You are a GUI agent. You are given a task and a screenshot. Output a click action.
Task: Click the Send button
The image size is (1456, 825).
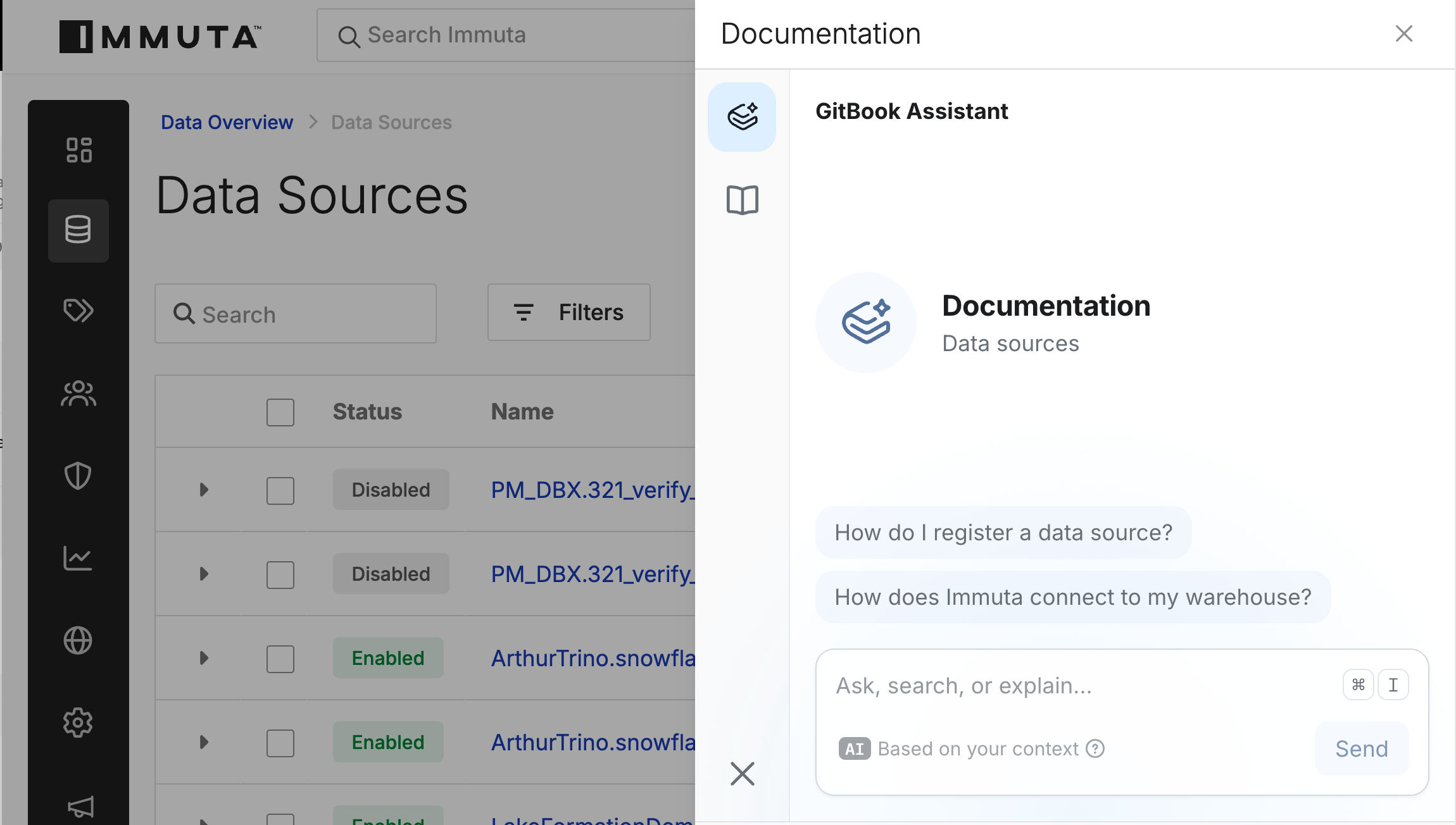point(1362,748)
